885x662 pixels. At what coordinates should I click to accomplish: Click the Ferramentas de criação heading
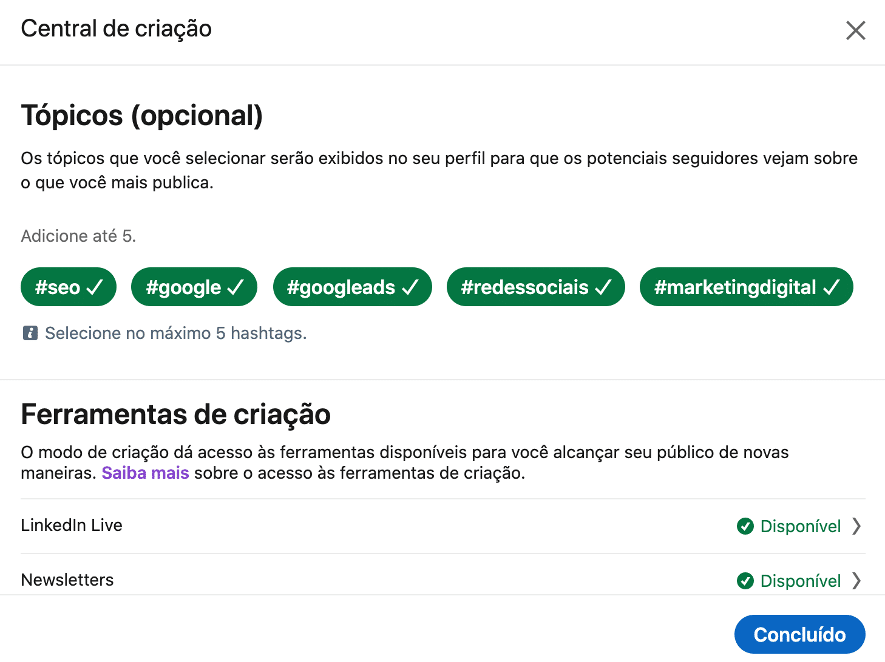(x=176, y=414)
